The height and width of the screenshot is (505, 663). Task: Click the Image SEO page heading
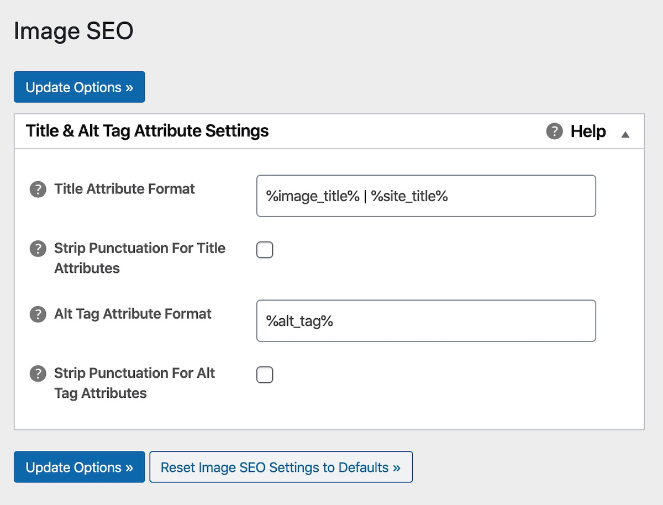[73, 31]
